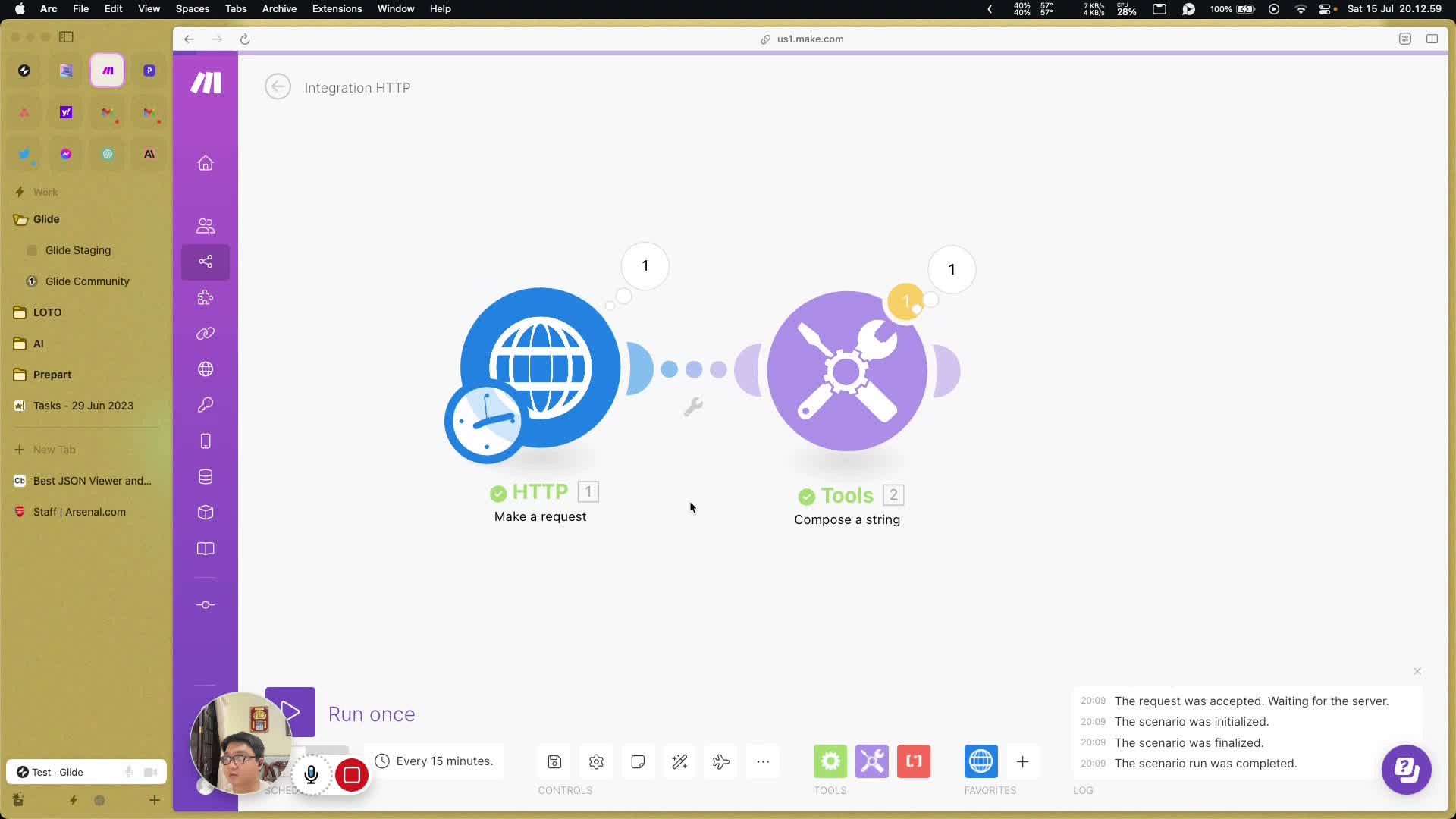Save the scenario with the floppy disk icon
The image size is (1456, 819).
pos(554,761)
